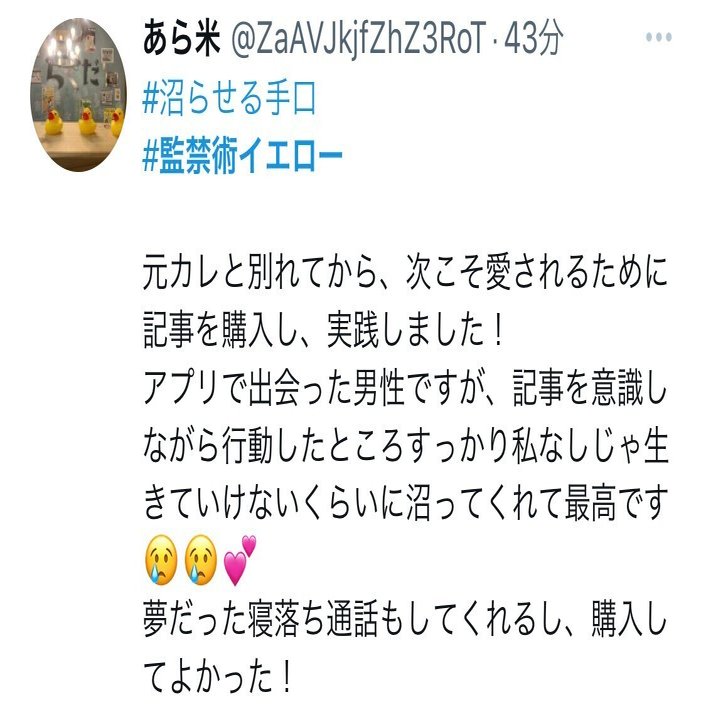Open the rubber duck profile avatar

point(78,95)
